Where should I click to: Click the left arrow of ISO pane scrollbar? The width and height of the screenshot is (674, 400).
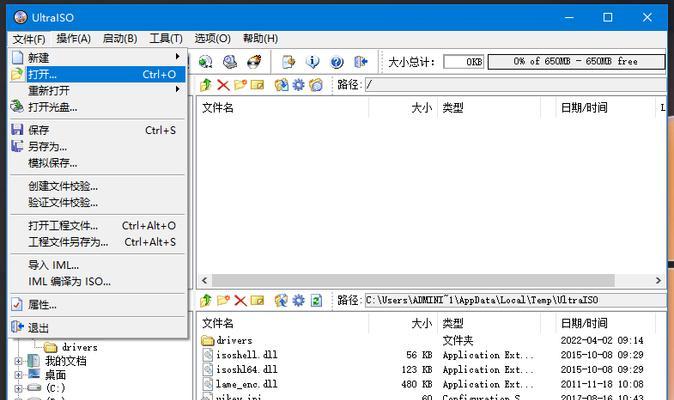pyautogui.click(x=205, y=281)
